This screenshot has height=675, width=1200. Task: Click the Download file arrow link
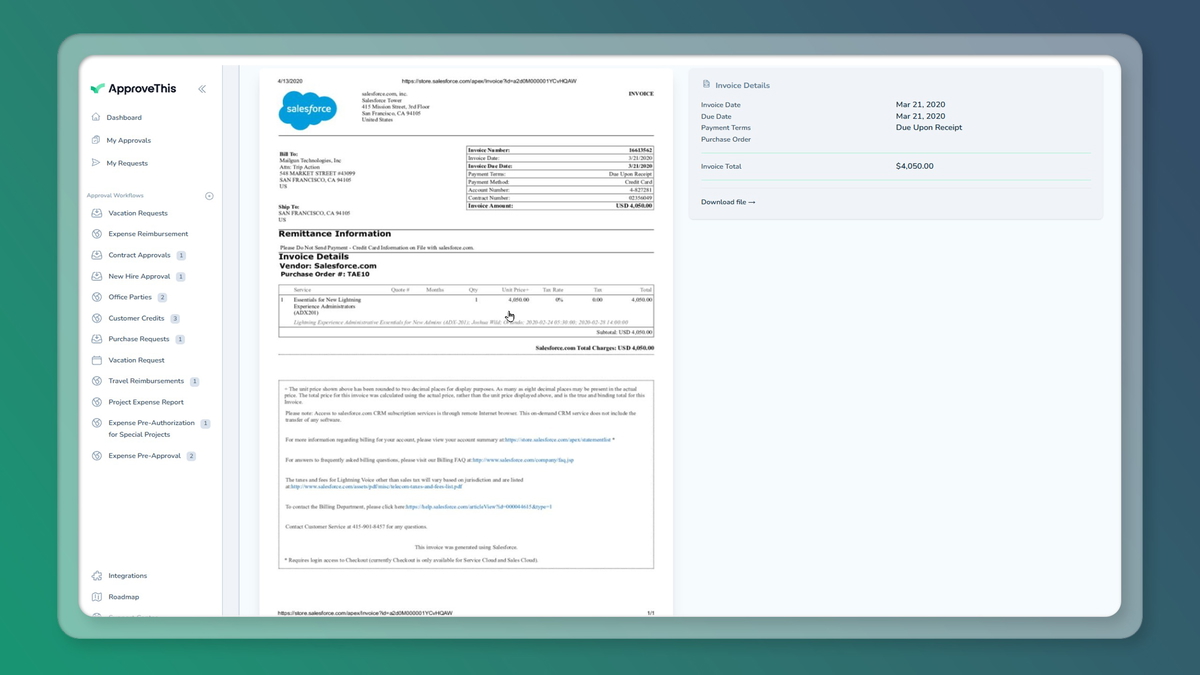coord(727,201)
